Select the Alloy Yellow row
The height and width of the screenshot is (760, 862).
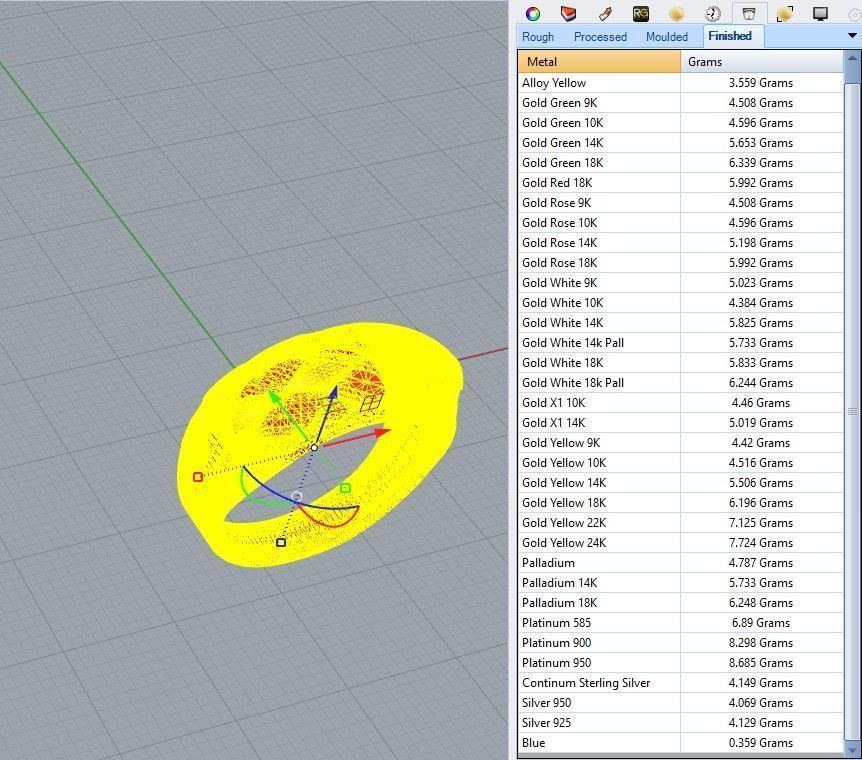(680, 83)
